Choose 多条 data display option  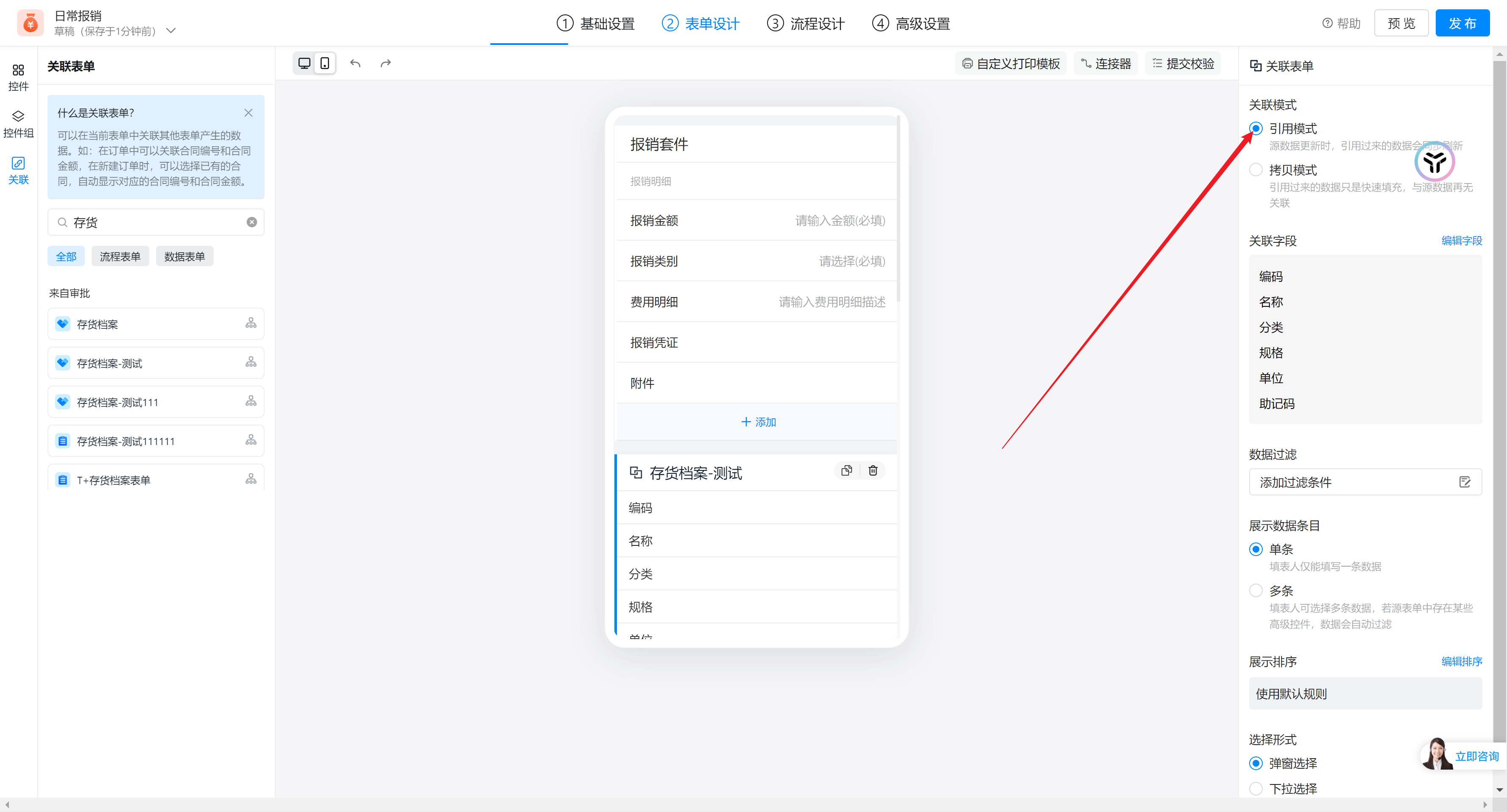coord(1256,590)
